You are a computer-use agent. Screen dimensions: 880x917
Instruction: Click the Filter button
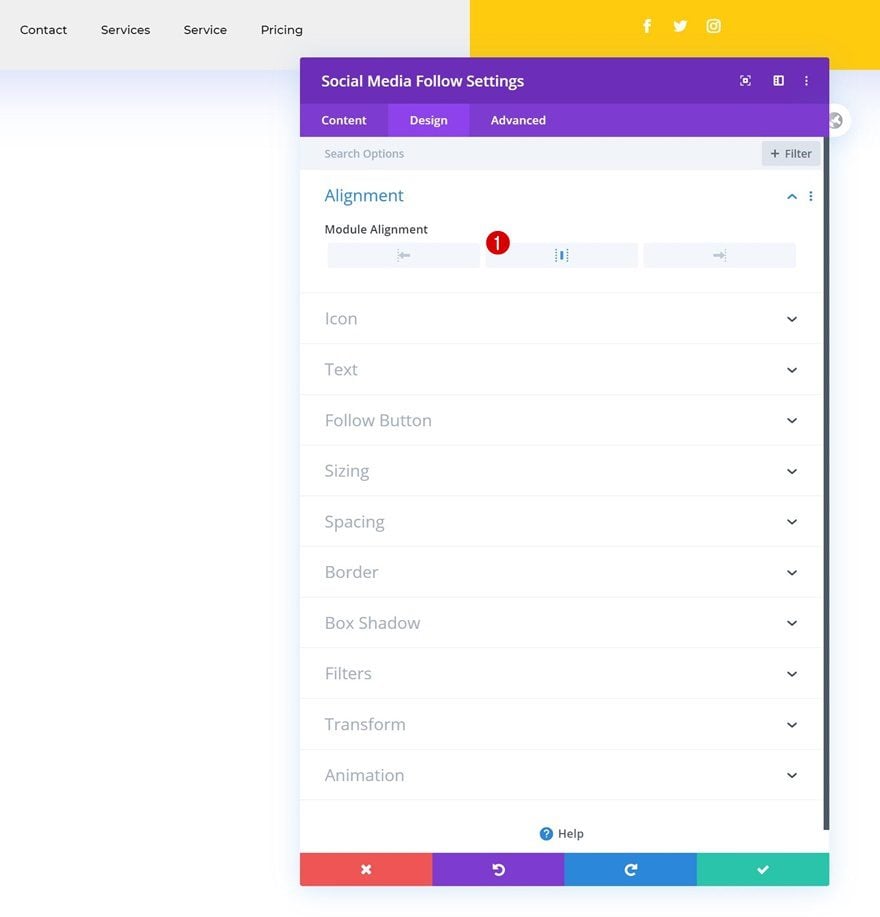[791, 153]
